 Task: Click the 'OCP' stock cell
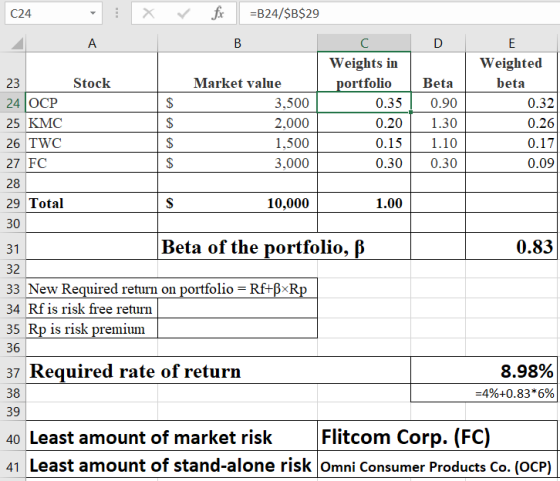(92, 103)
